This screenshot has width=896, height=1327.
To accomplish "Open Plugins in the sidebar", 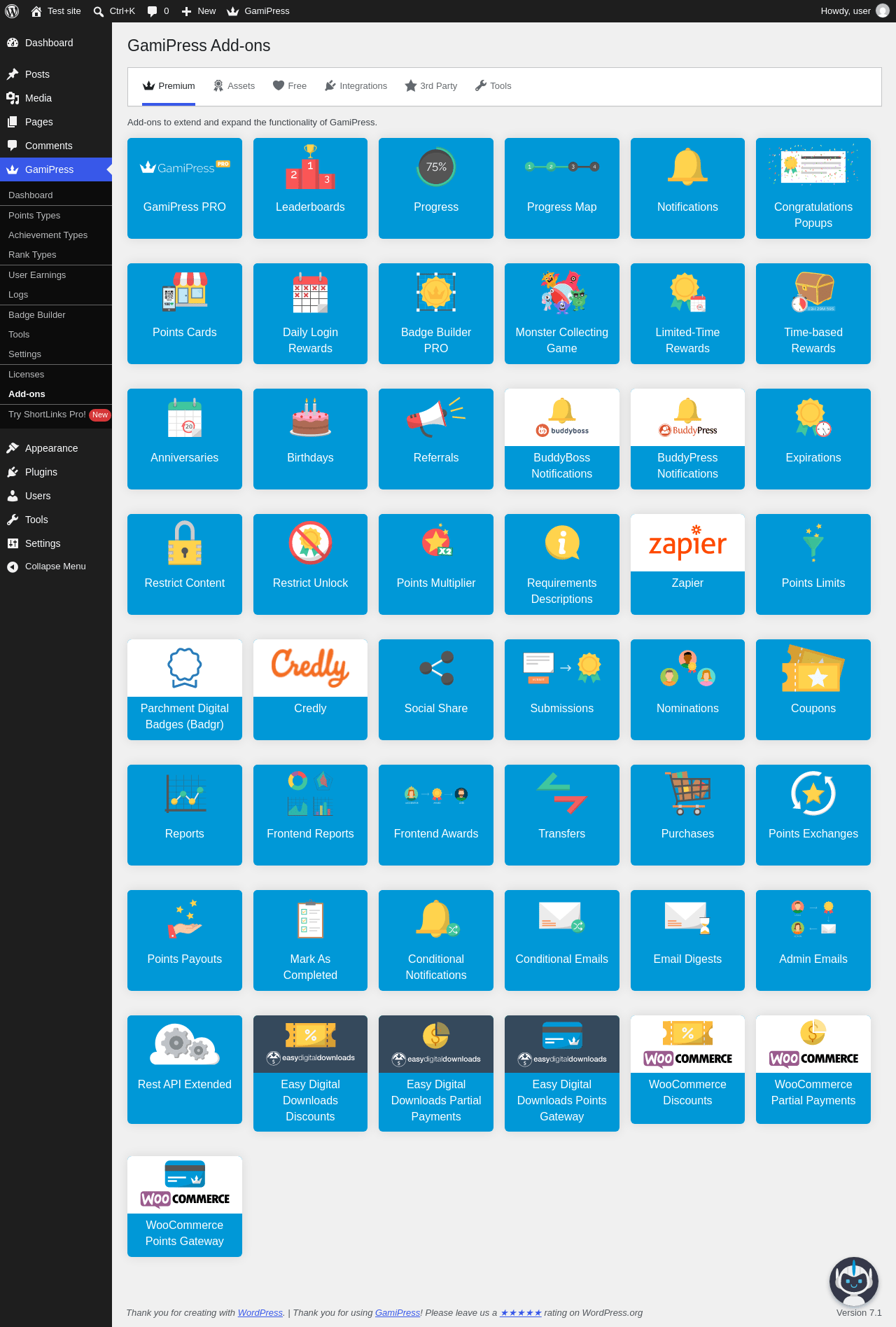I will pos(56,472).
